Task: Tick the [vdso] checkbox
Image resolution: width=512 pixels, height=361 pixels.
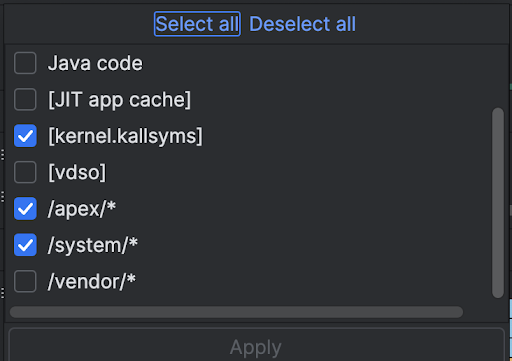Action: point(25,172)
